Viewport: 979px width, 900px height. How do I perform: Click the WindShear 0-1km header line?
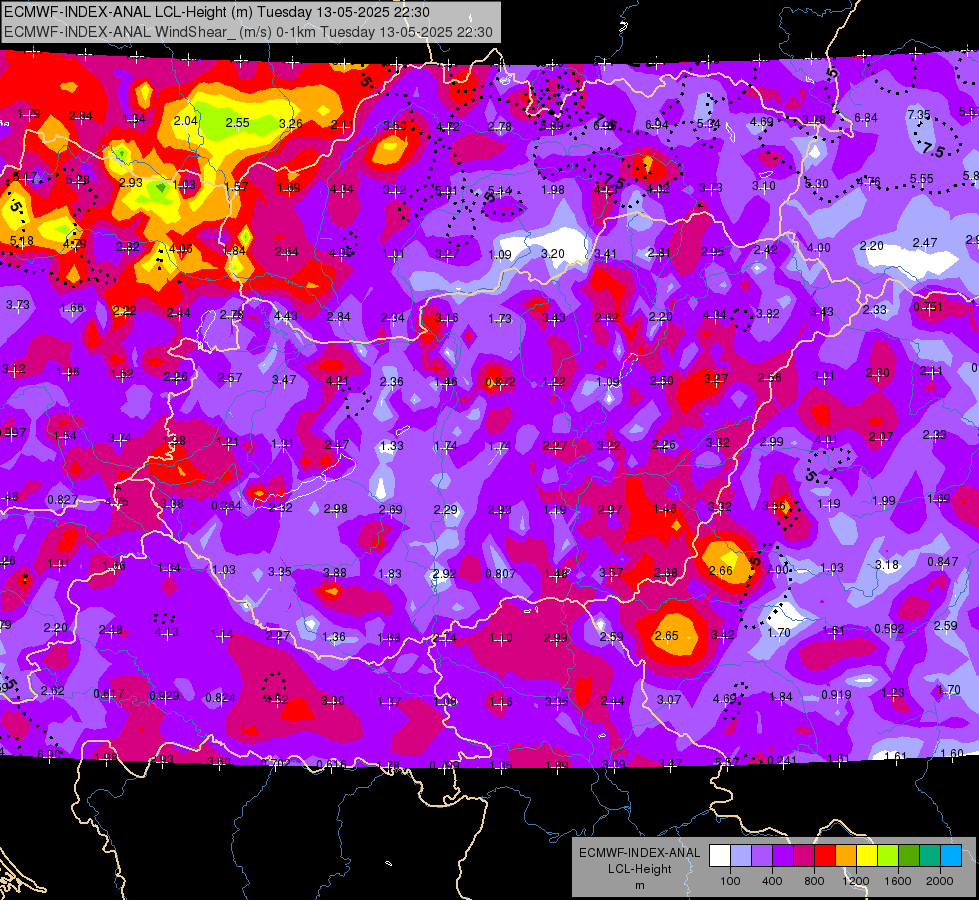click(248, 32)
